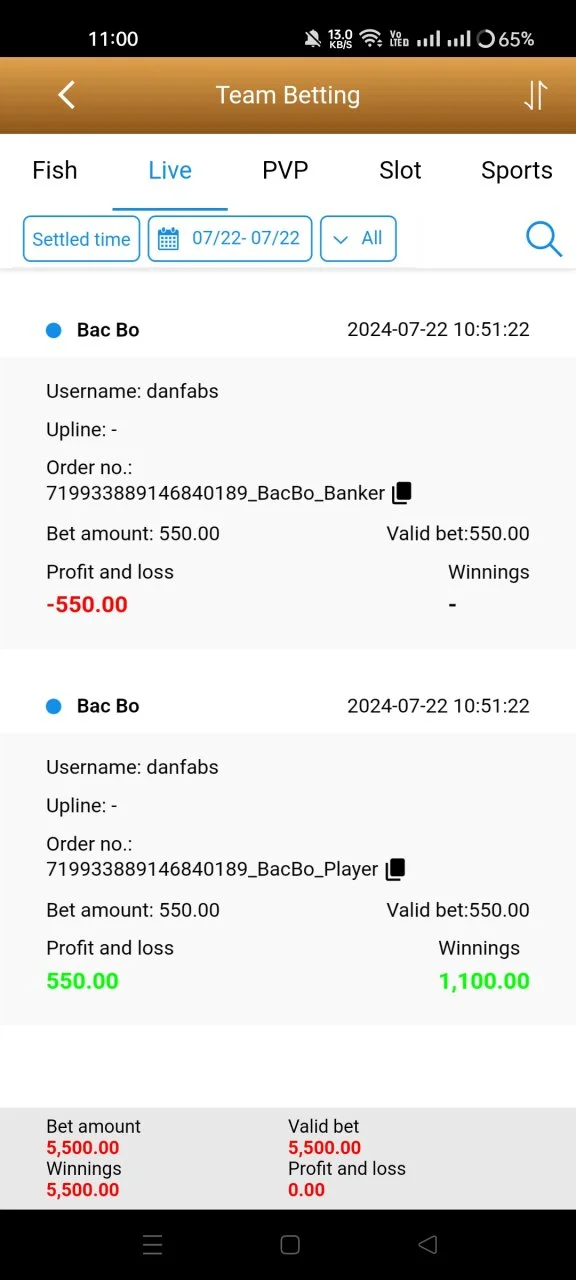Screen dimensions: 576x1280
Task: Copy the BacBo_Banker order number
Action: pos(402,493)
